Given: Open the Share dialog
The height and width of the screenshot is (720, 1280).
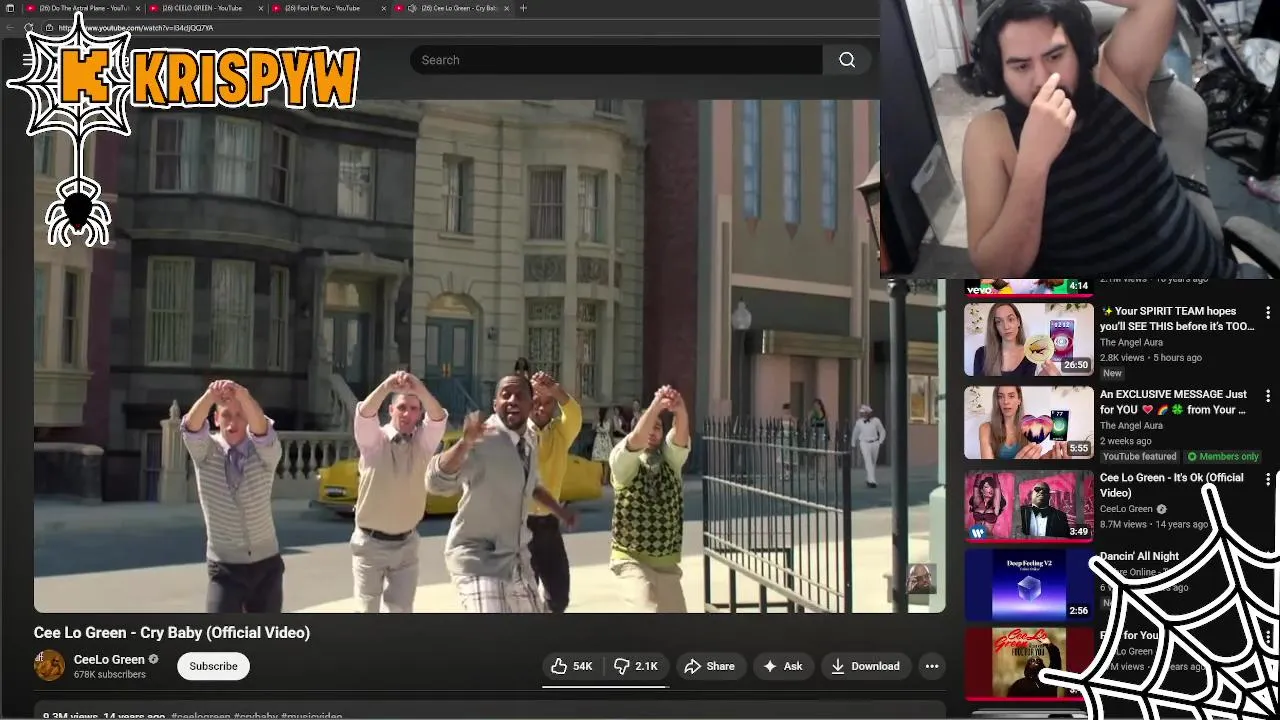Looking at the screenshot, I should pos(709,666).
